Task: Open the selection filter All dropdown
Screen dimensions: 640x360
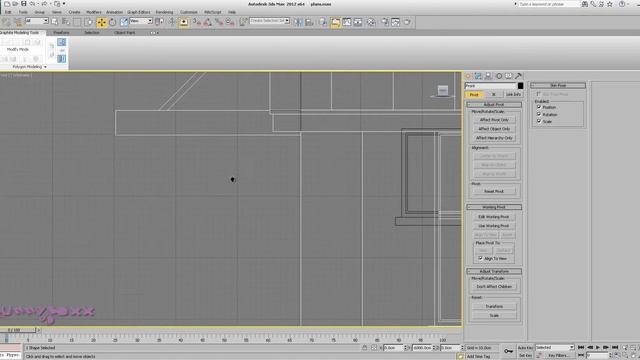Action: [37, 21]
